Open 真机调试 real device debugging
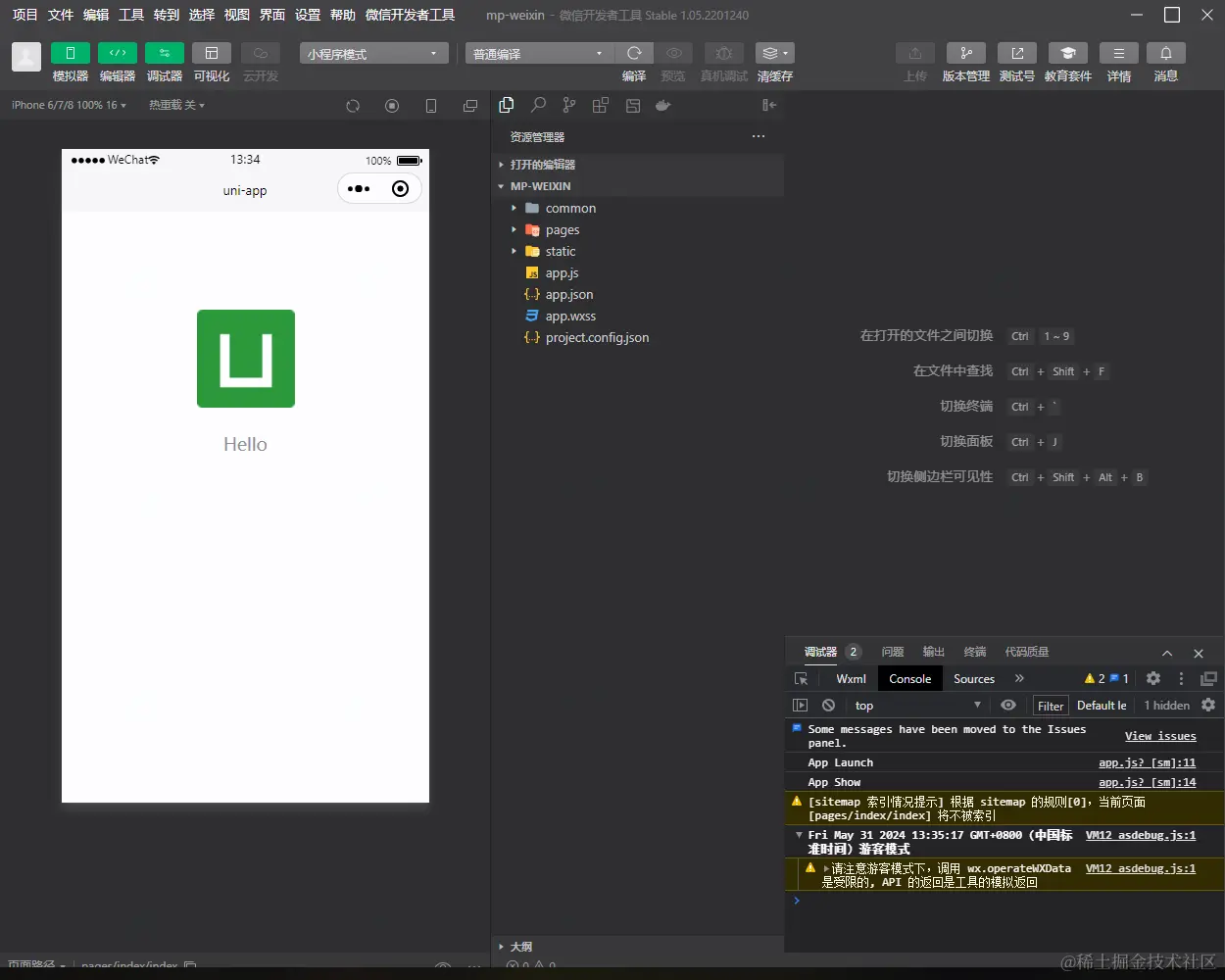 [x=723, y=53]
